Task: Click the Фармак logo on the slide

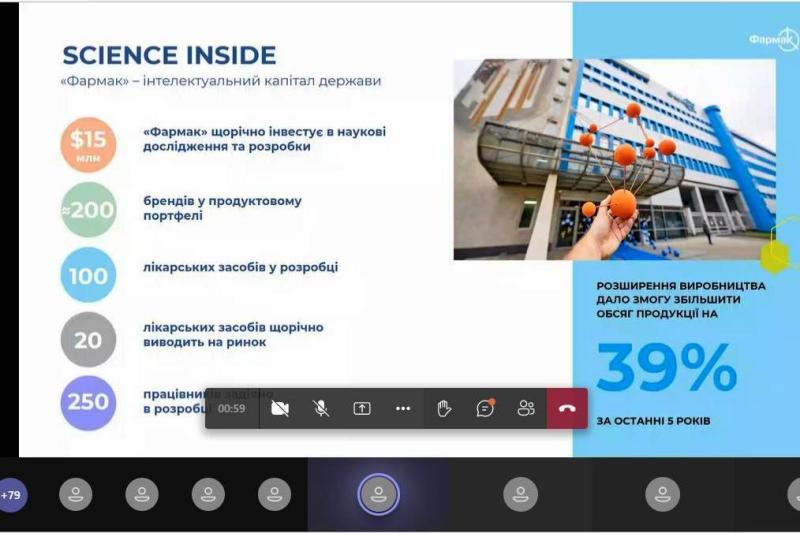Action: (x=773, y=39)
